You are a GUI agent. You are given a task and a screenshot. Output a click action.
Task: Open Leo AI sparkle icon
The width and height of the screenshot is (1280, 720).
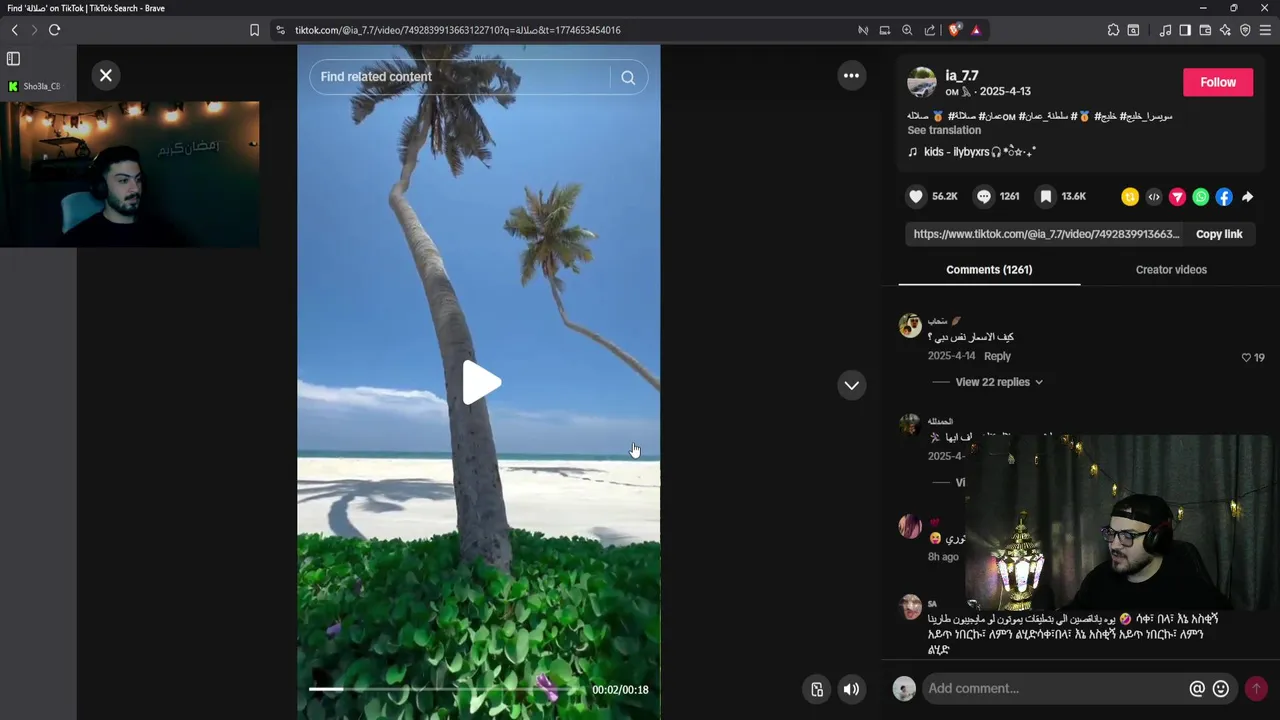click(1225, 30)
